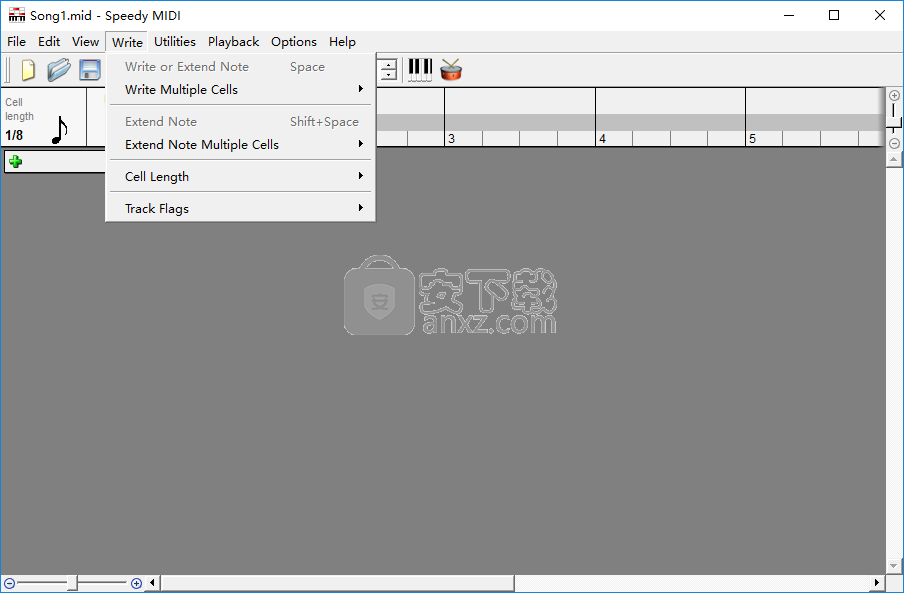Click the horizontal scrollbar right arrow
Screen dimensions: 904x593
click(x=877, y=583)
